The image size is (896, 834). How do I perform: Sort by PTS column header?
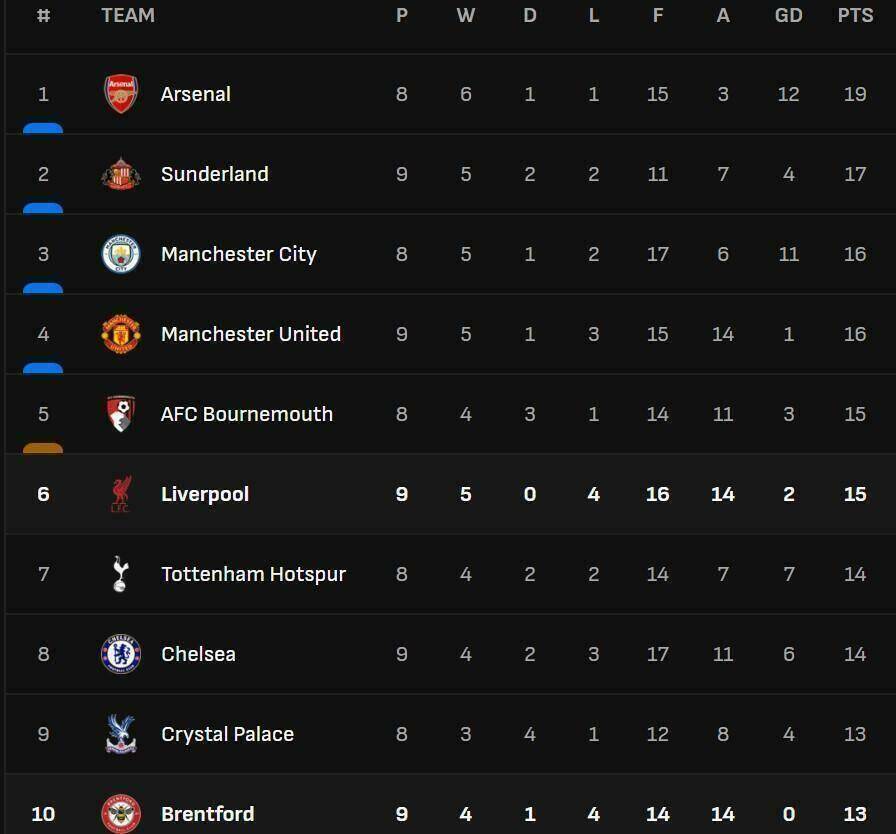pos(855,16)
